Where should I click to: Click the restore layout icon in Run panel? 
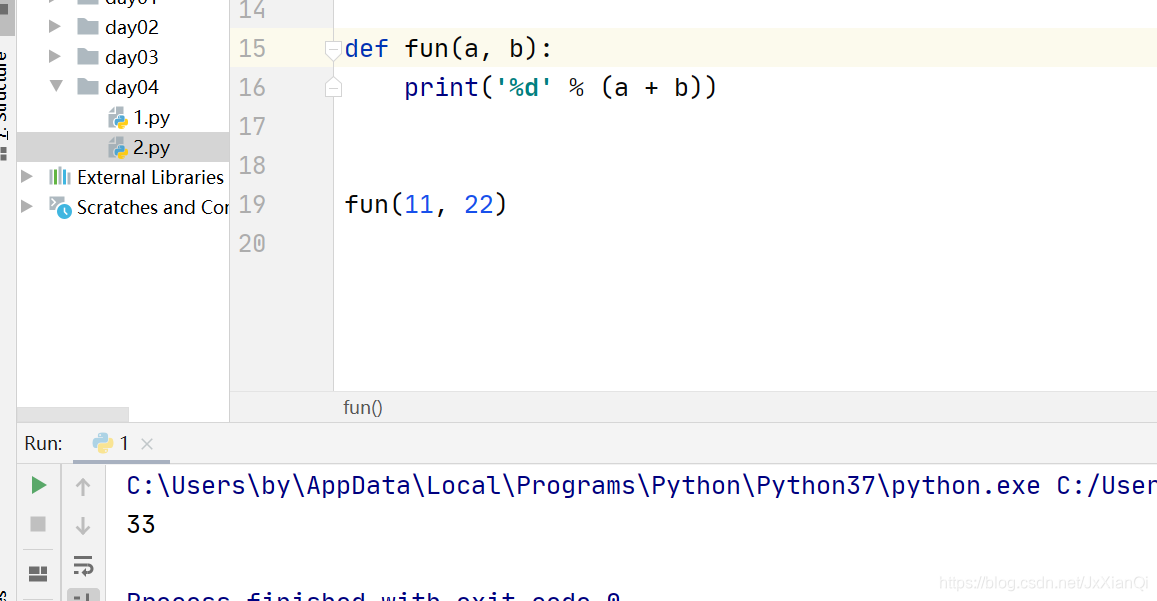[x=38, y=574]
